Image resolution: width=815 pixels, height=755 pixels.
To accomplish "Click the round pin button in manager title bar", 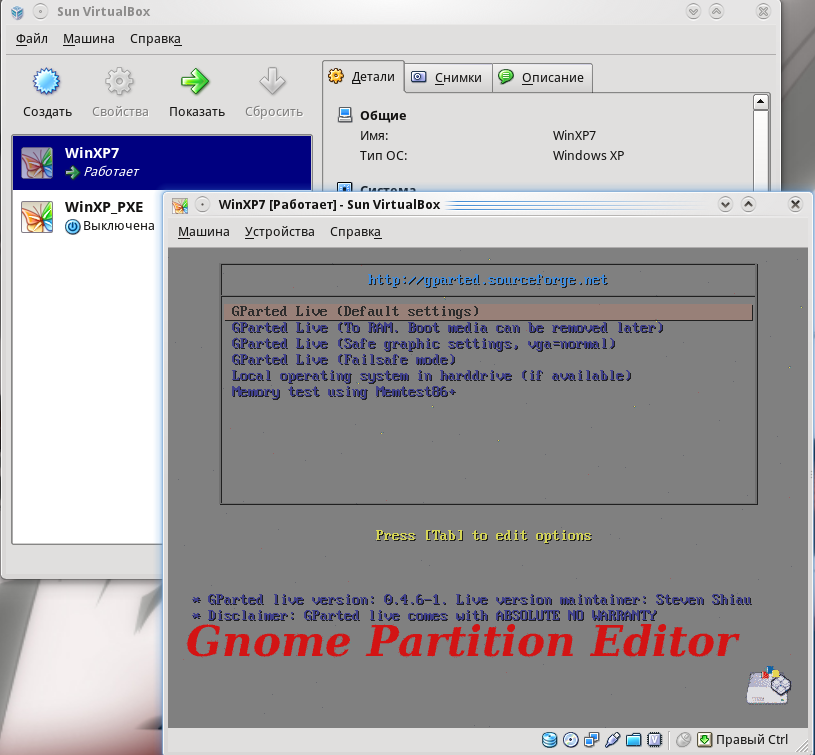I will click(41, 11).
